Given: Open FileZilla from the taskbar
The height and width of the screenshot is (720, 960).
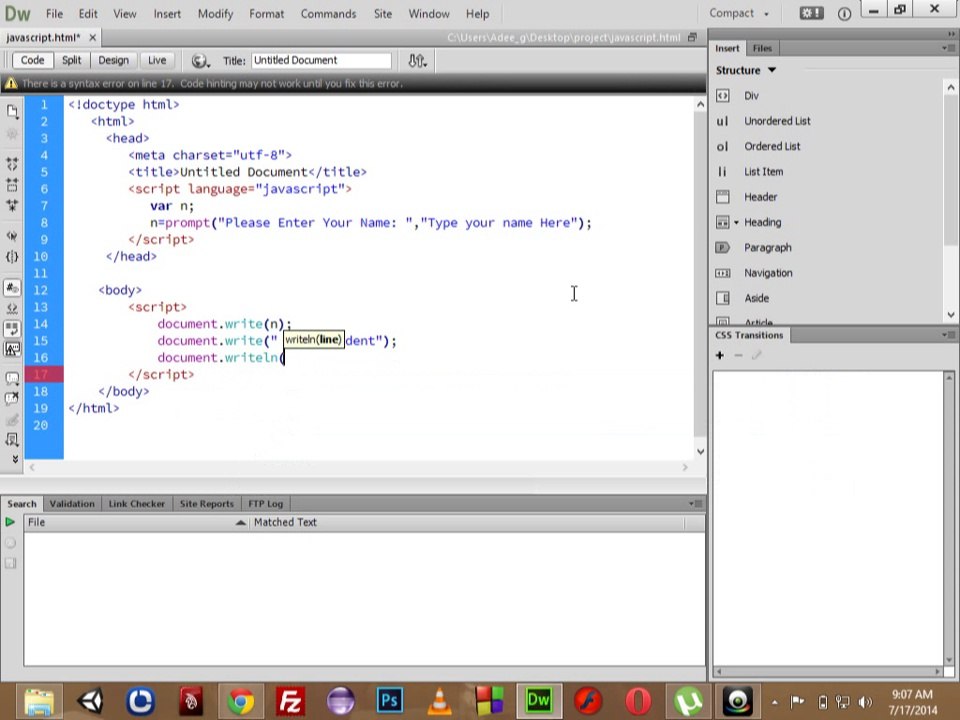Looking at the screenshot, I should point(290,701).
